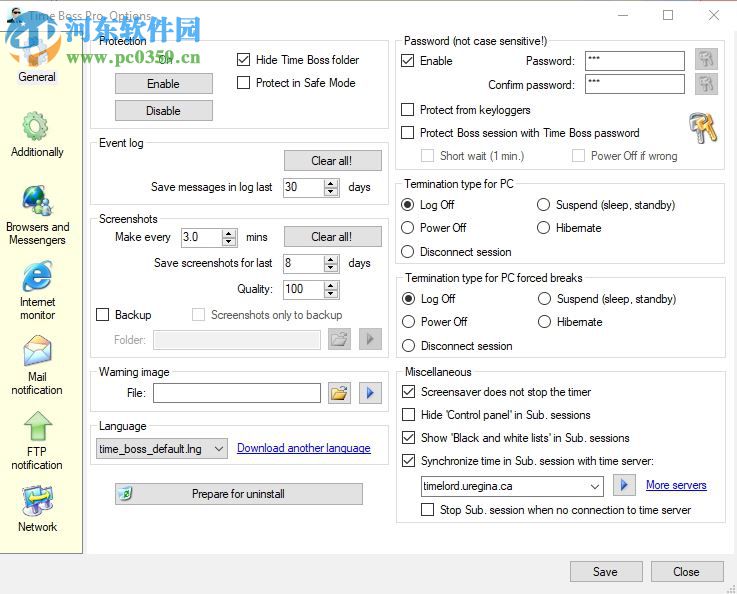
Task: Select Hibernate for PC forced breaks
Action: click(x=544, y=321)
